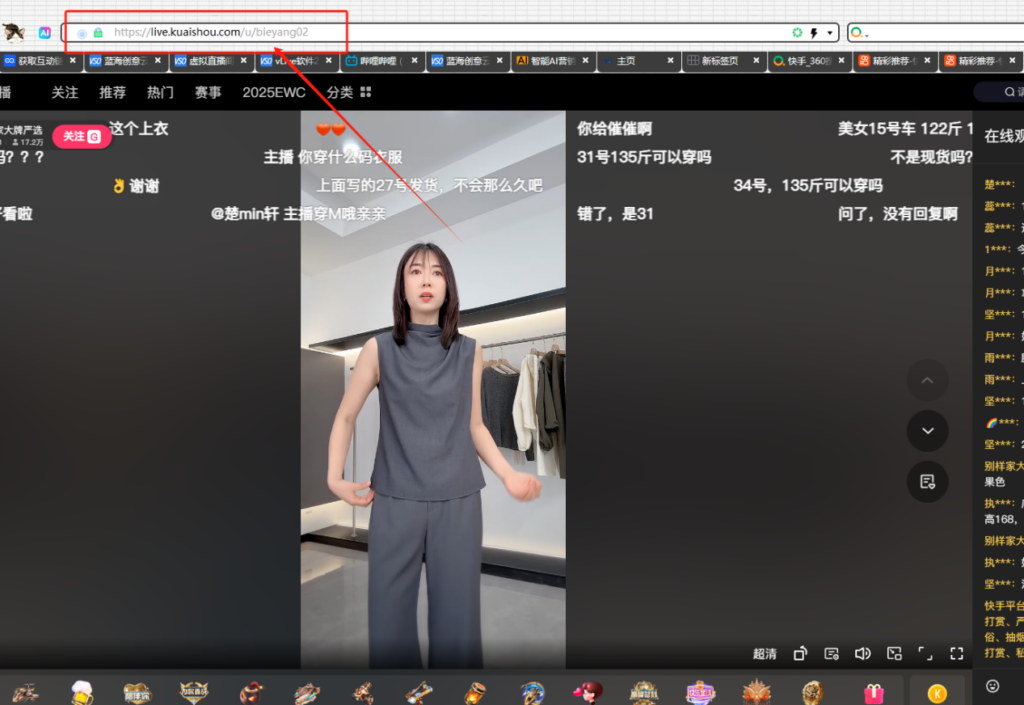
Task: Enter web page fullscreen with corner brackets
Action: [x=925, y=654]
